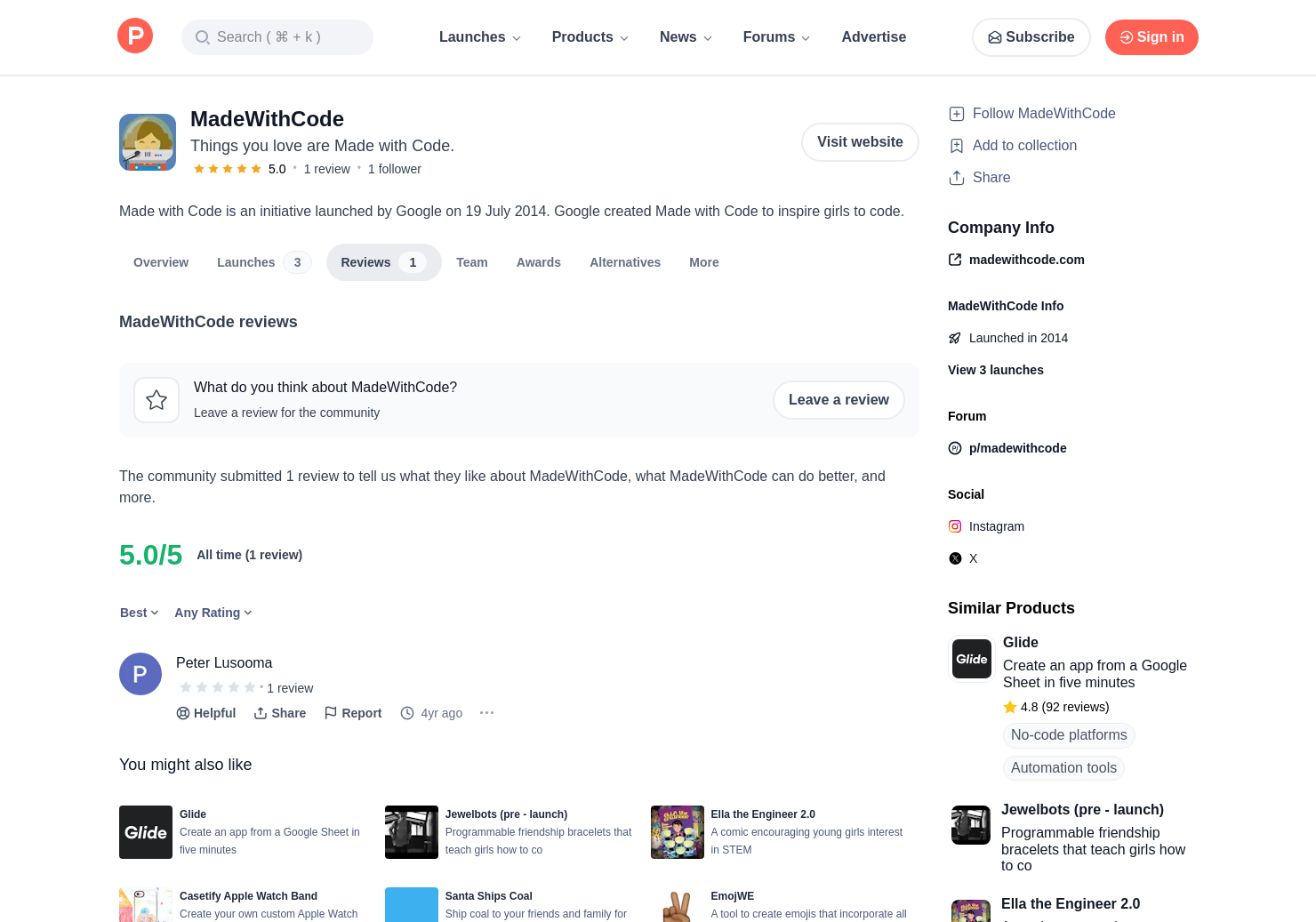Click the Visit website button

(860, 142)
